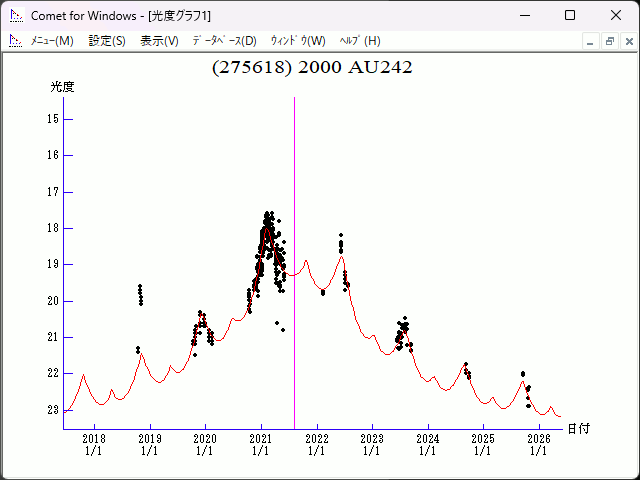The image size is (640, 480).
Task: Select the 2021 1/1 date axis label
Action: click(x=260, y=444)
